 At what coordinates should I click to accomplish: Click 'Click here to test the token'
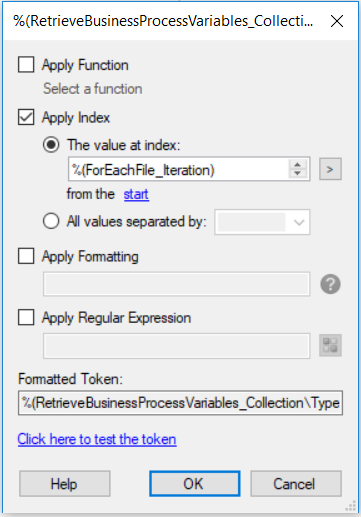tap(97, 439)
